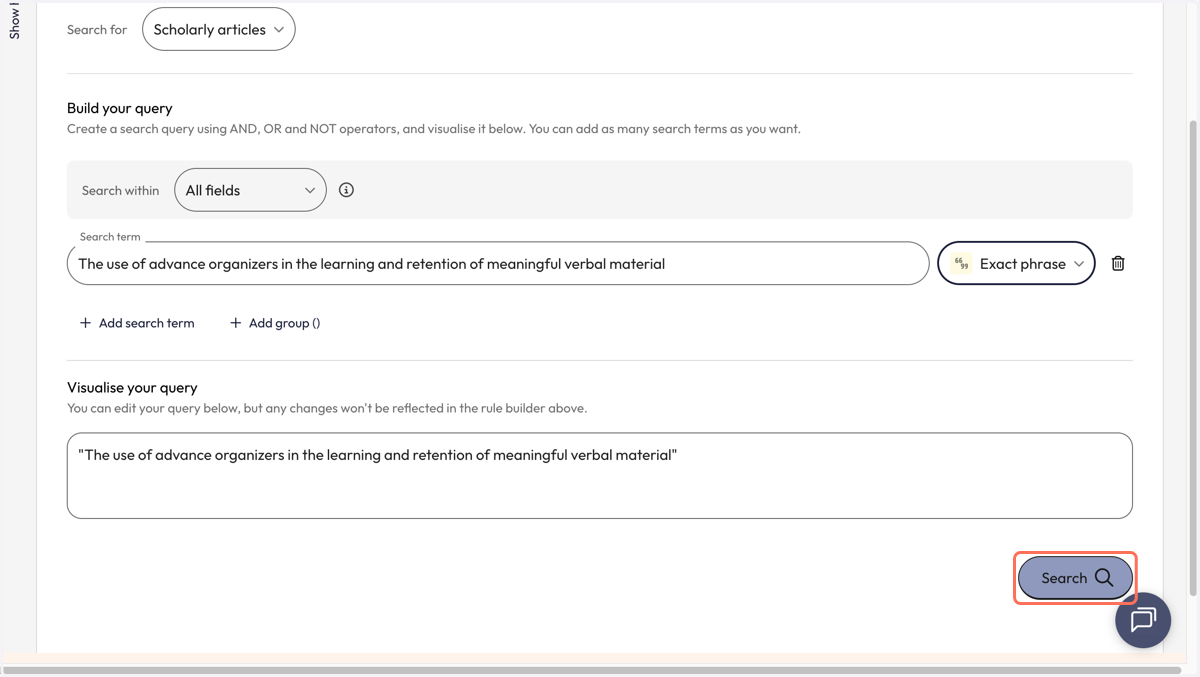Click the collapsed Show side panel label
Image resolution: width=1200 pixels, height=677 pixels.
tap(14, 20)
